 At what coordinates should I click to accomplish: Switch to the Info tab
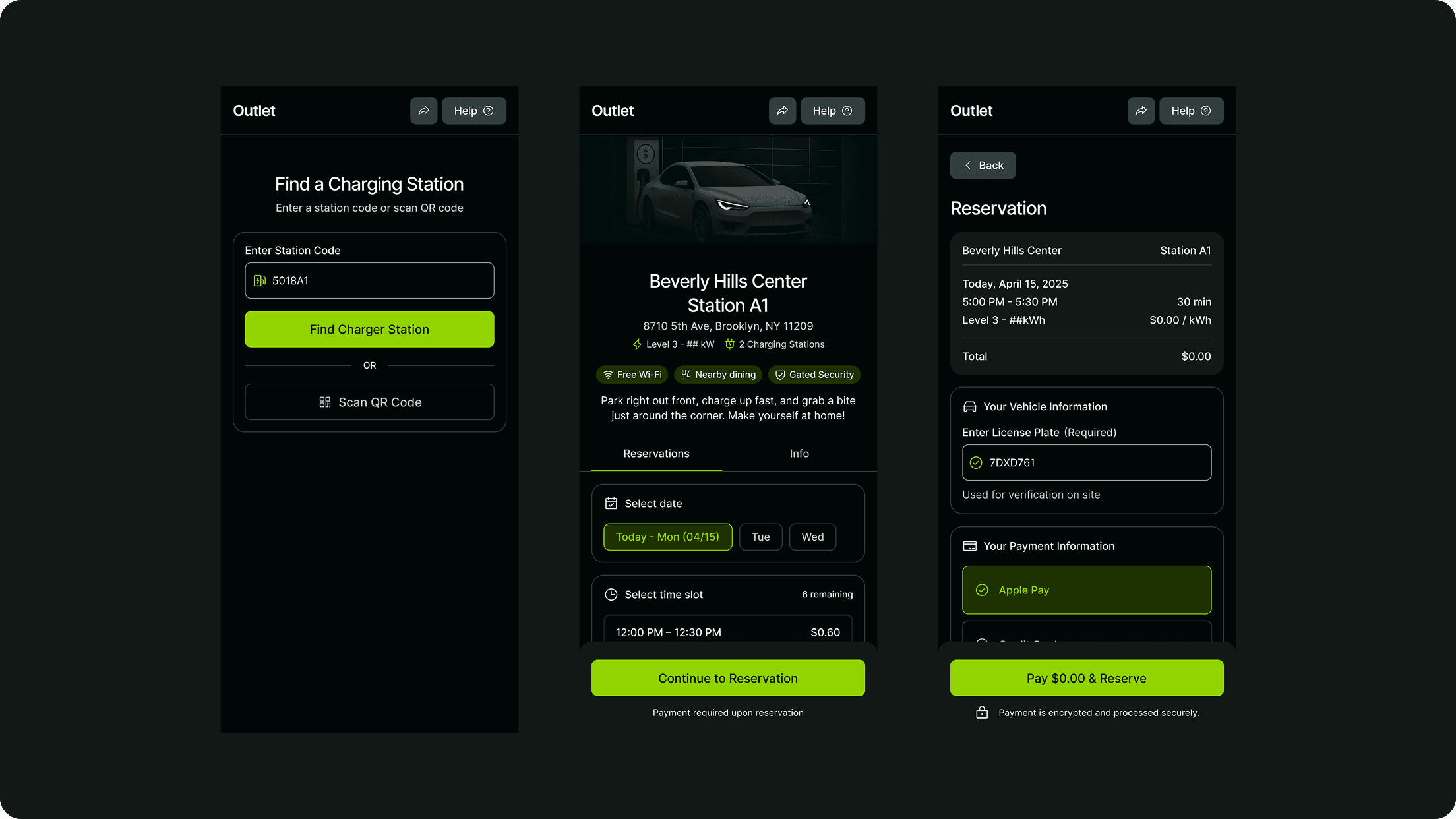coord(799,454)
